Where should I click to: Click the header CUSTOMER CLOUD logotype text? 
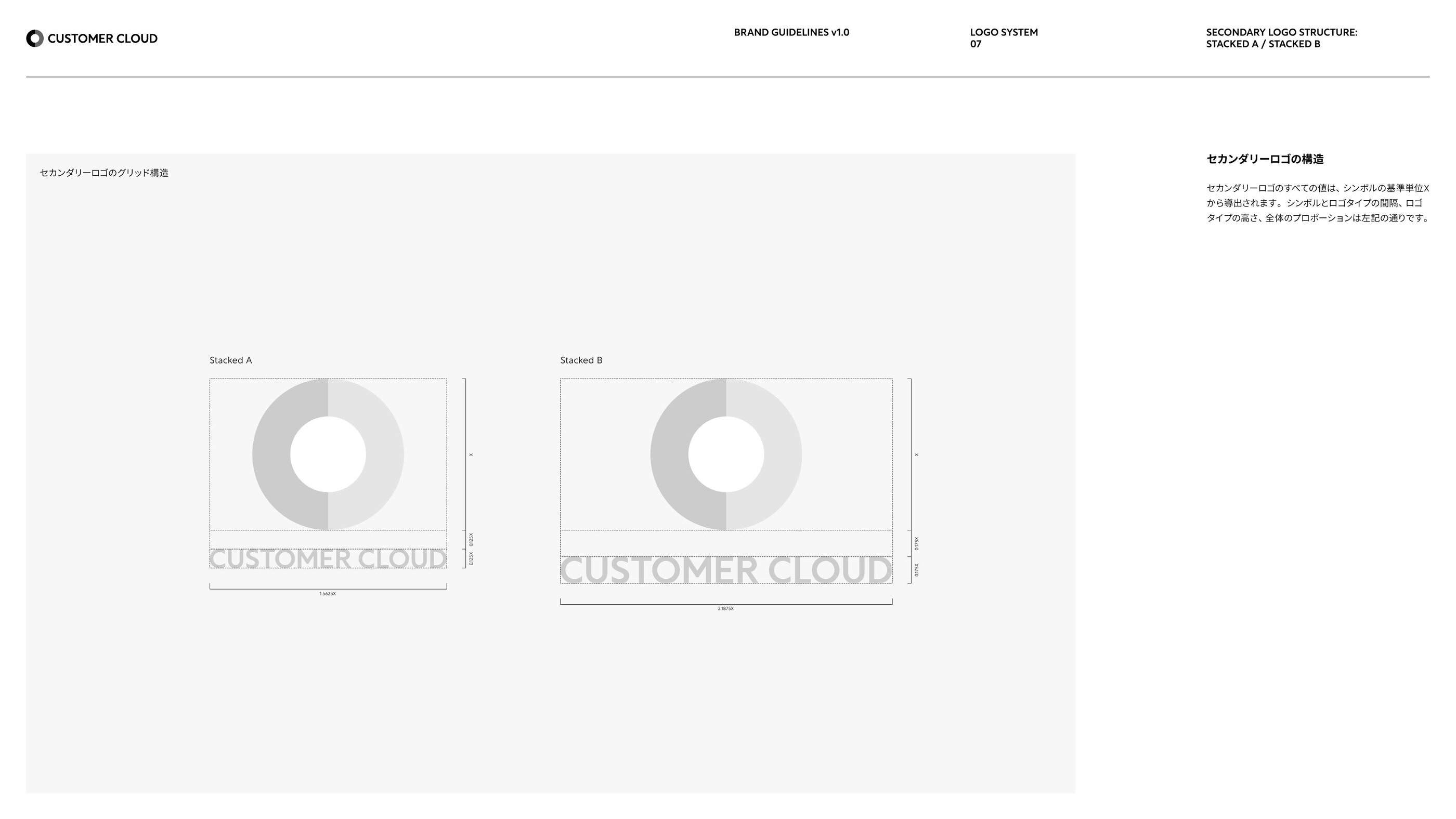click(102, 38)
